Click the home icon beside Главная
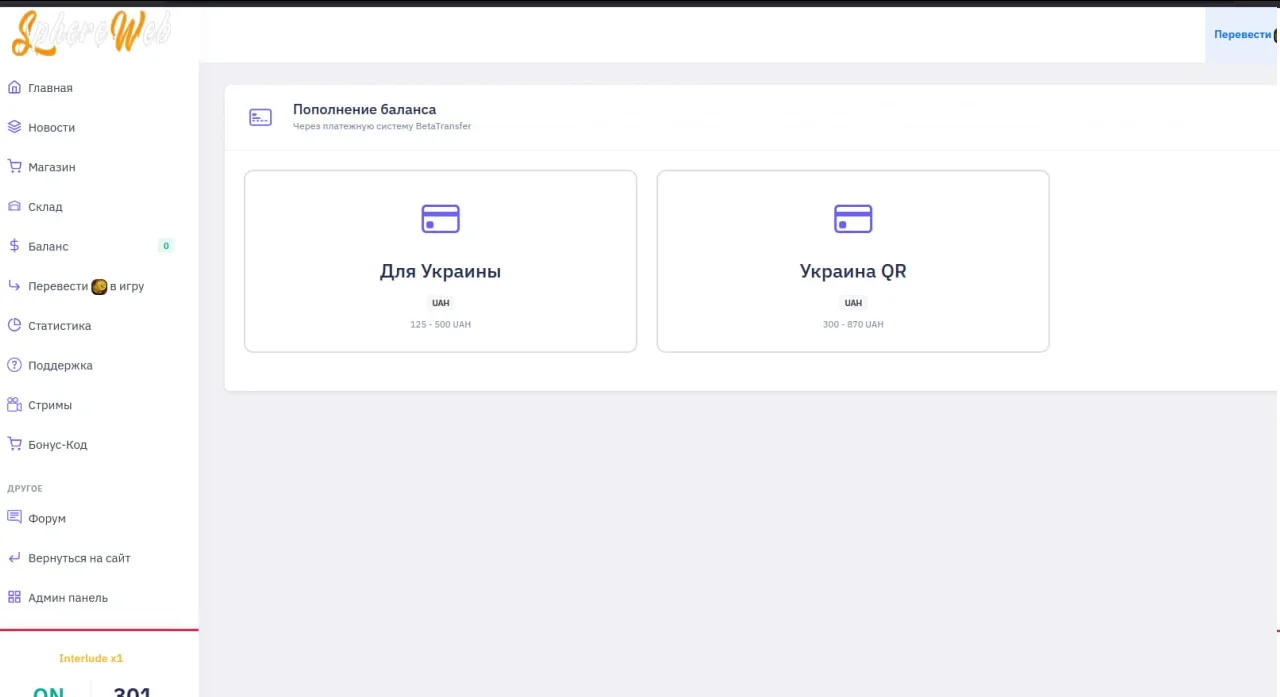 click(x=14, y=88)
